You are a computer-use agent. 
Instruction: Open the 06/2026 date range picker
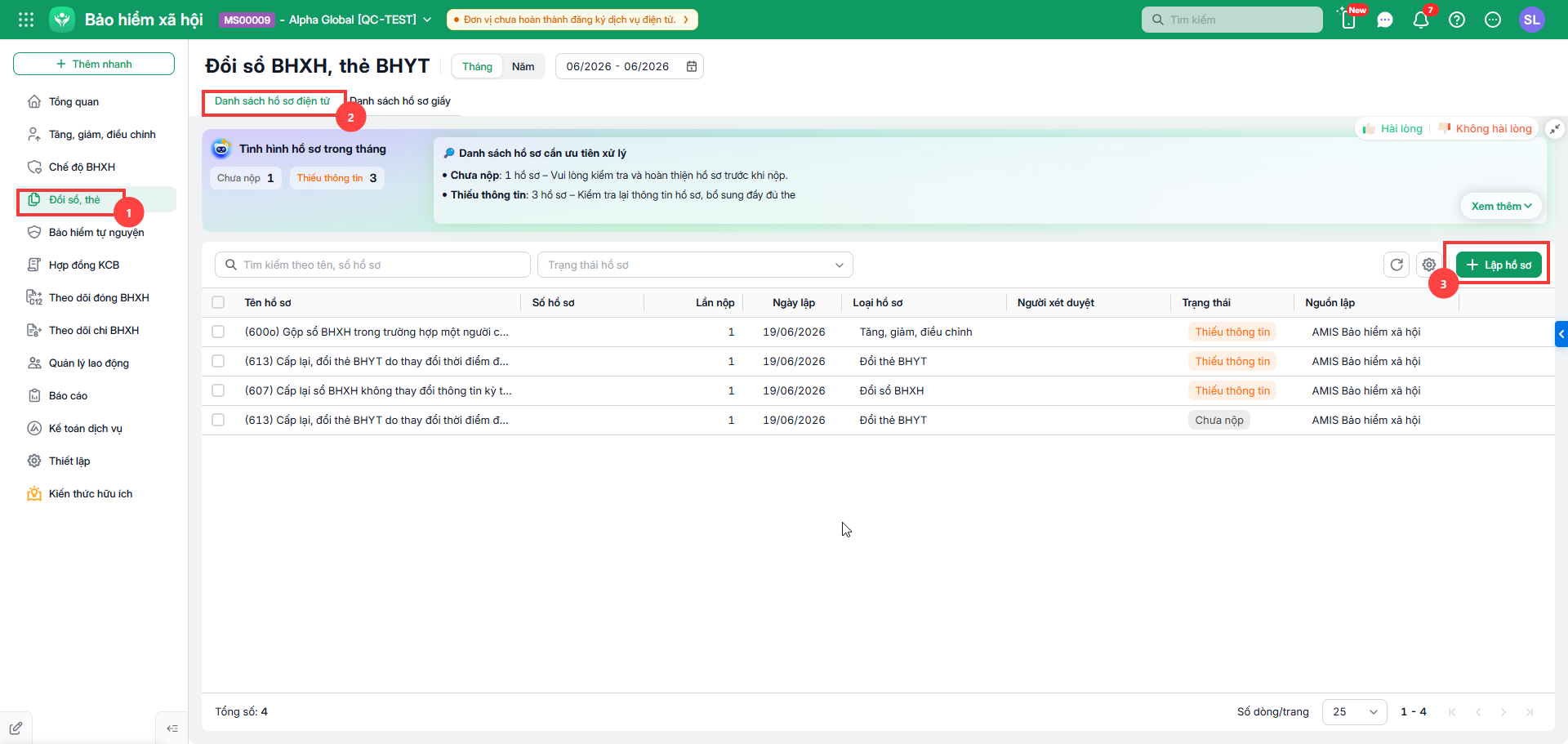click(x=630, y=66)
